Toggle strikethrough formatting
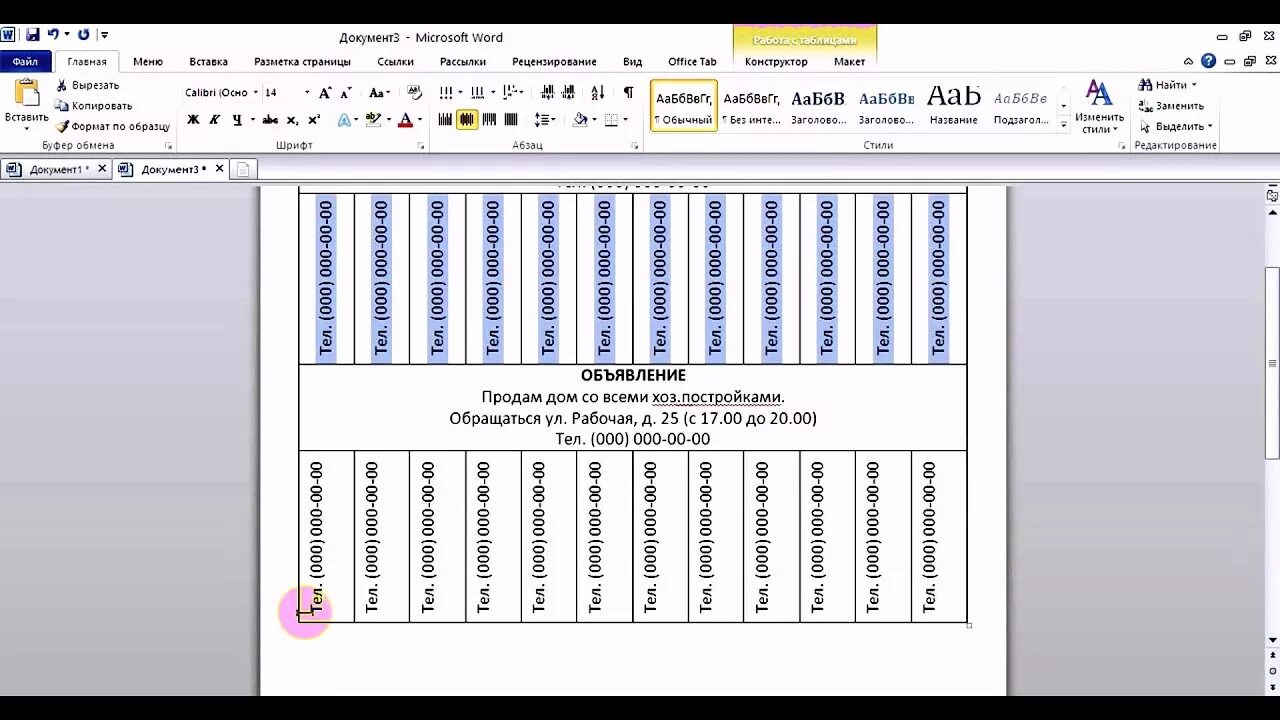The height and width of the screenshot is (720, 1280). tap(271, 120)
